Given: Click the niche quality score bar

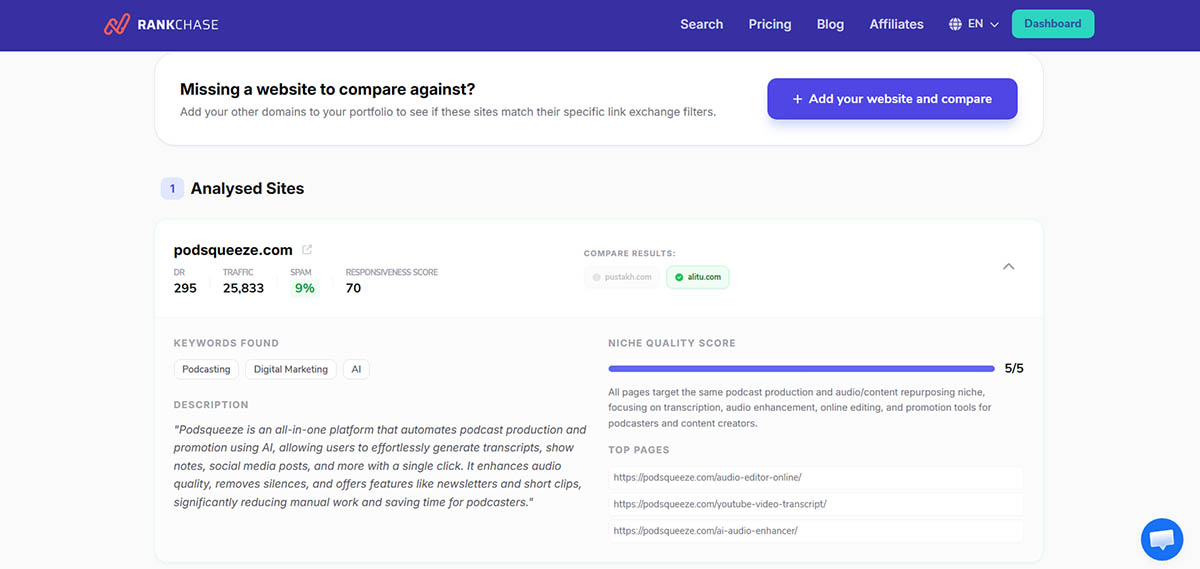Looking at the screenshot, I should [x=801, y=368].
